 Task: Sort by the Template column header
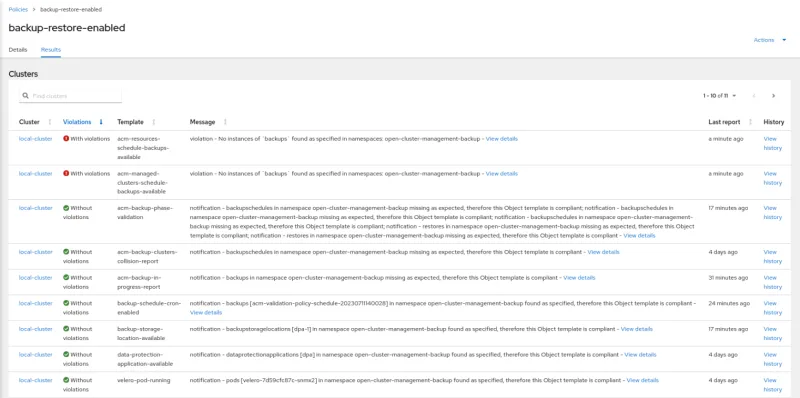130,122
